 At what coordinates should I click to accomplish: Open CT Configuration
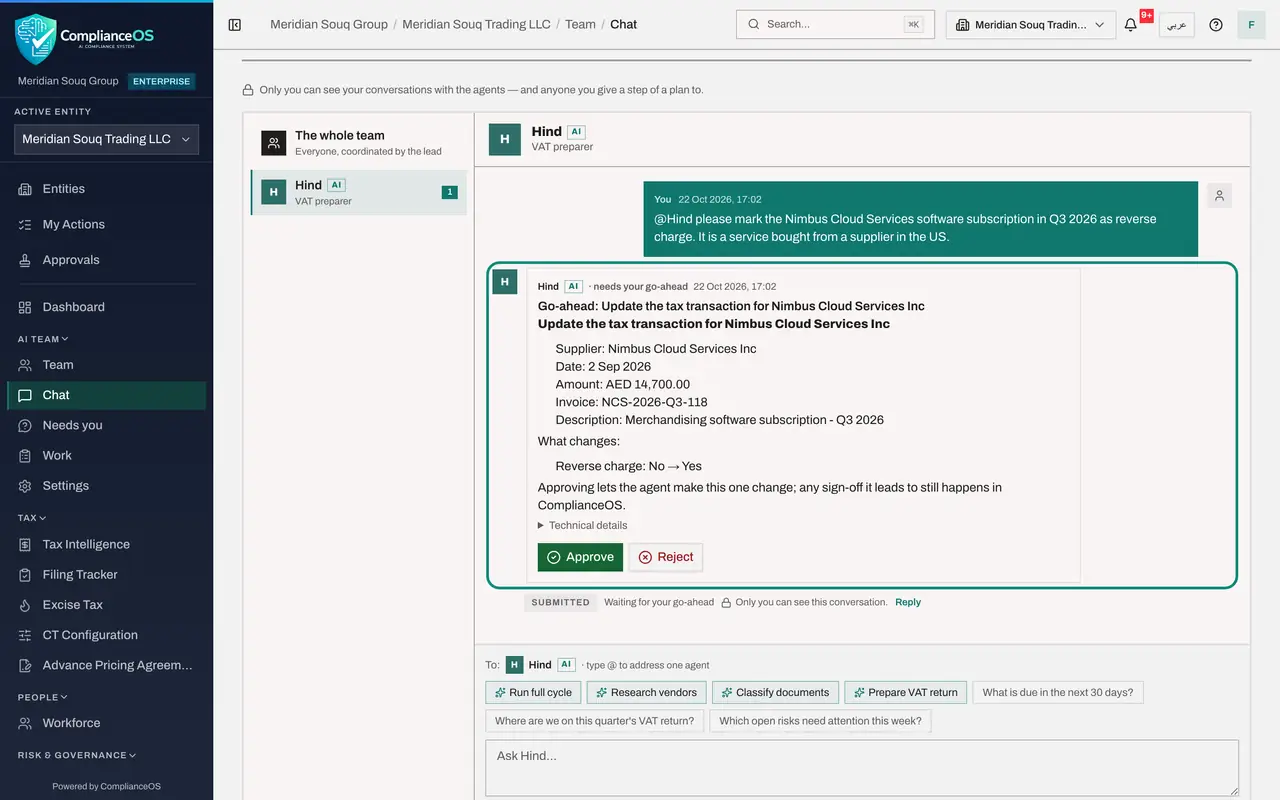pos(107,635)
